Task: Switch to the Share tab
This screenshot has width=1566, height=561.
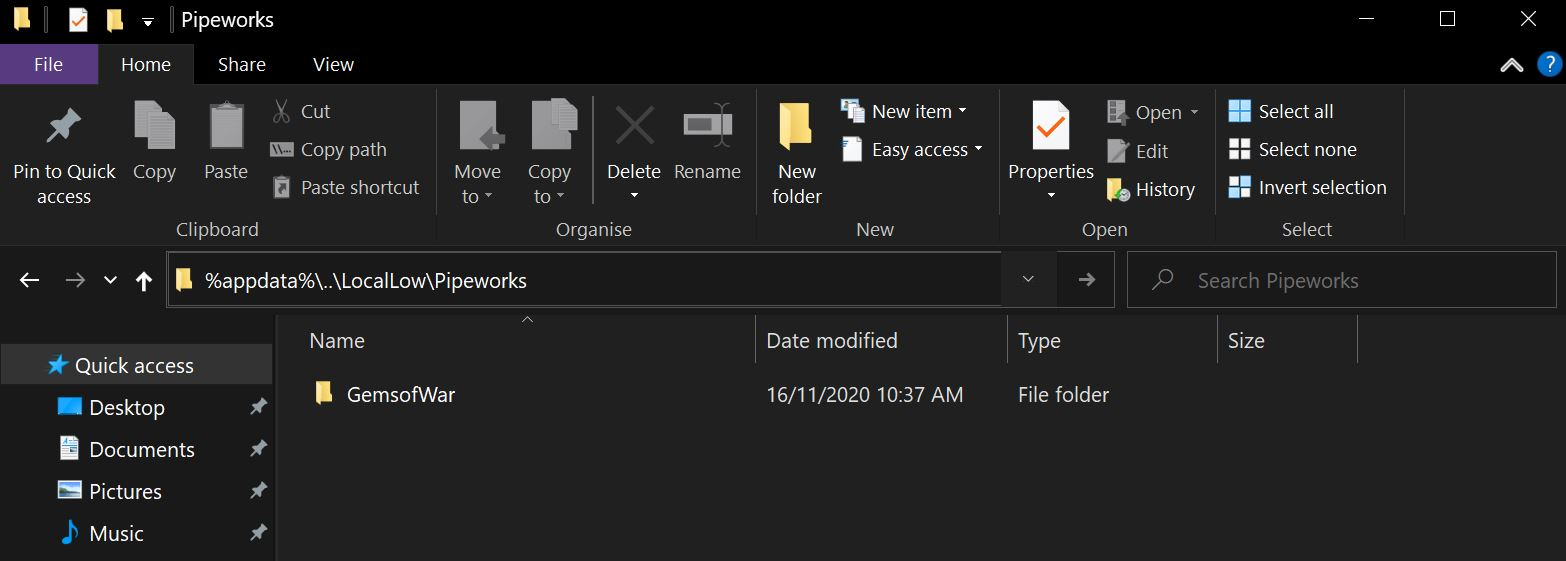Action: click(242, 64)
